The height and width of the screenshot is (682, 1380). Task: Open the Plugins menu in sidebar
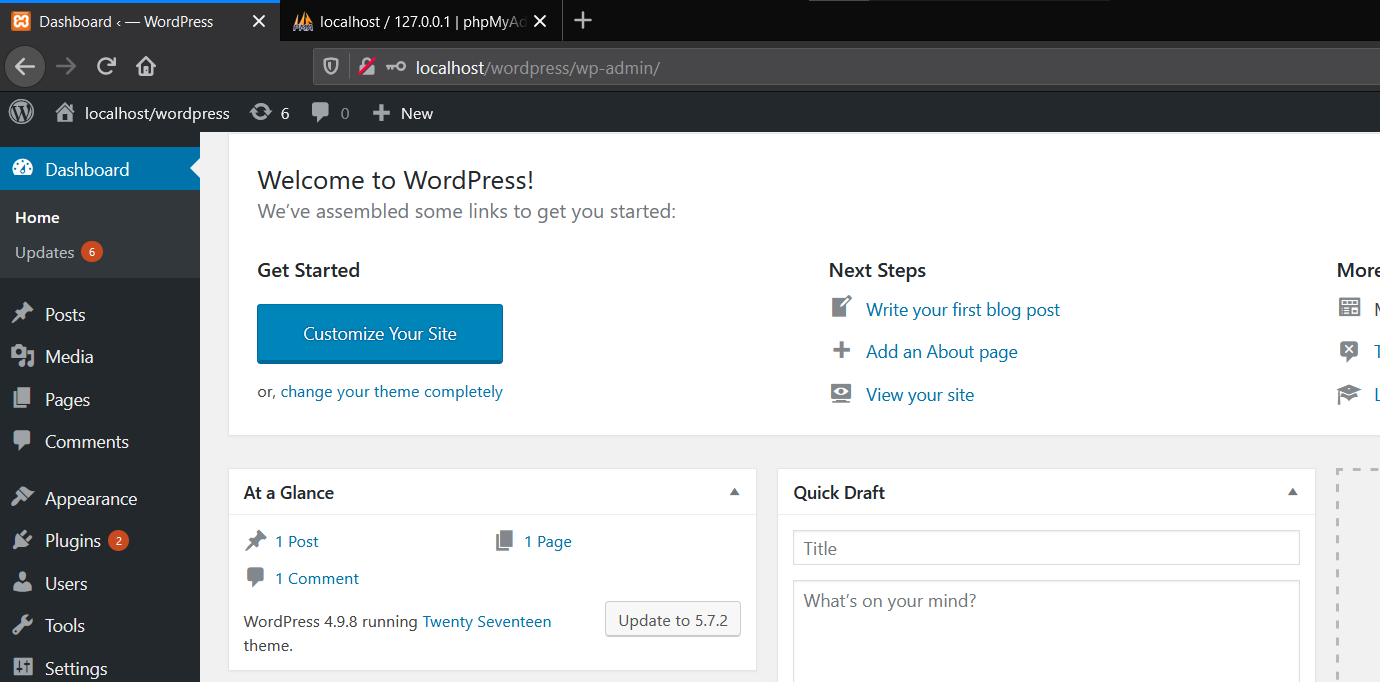[73, 541]
